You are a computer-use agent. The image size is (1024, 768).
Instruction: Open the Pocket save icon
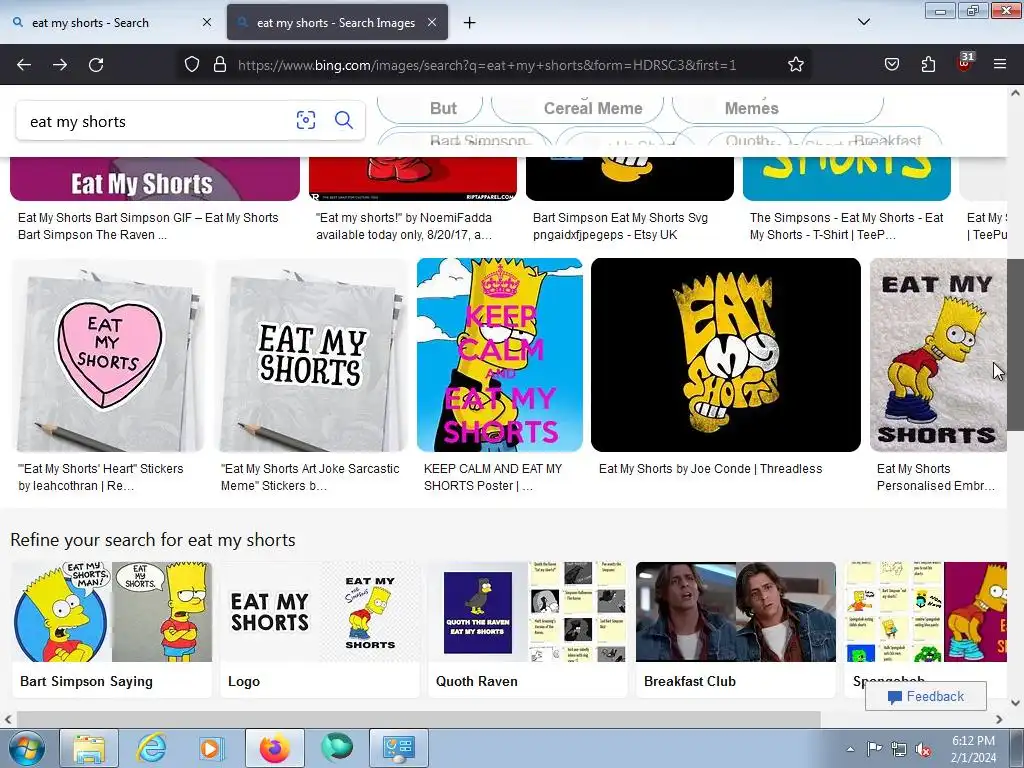pyautogui.click(x=891, y=65)
